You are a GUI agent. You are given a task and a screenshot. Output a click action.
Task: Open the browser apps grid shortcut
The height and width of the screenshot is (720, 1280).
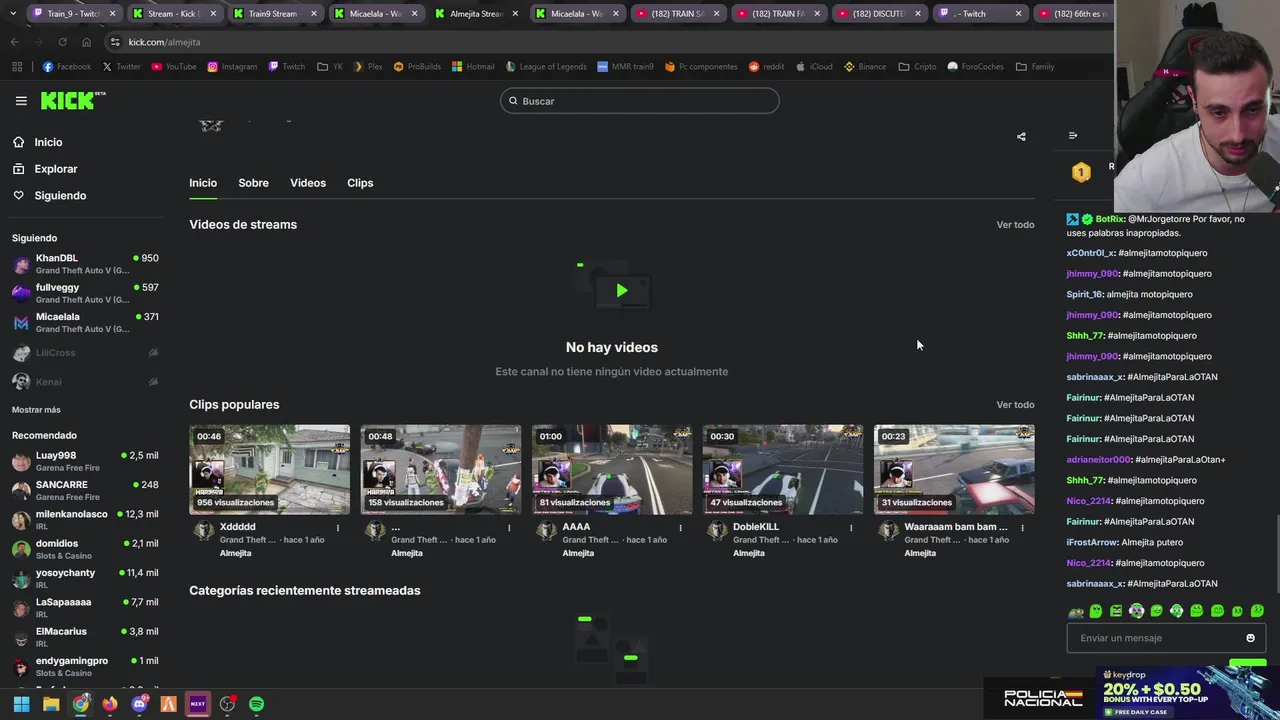17,67
